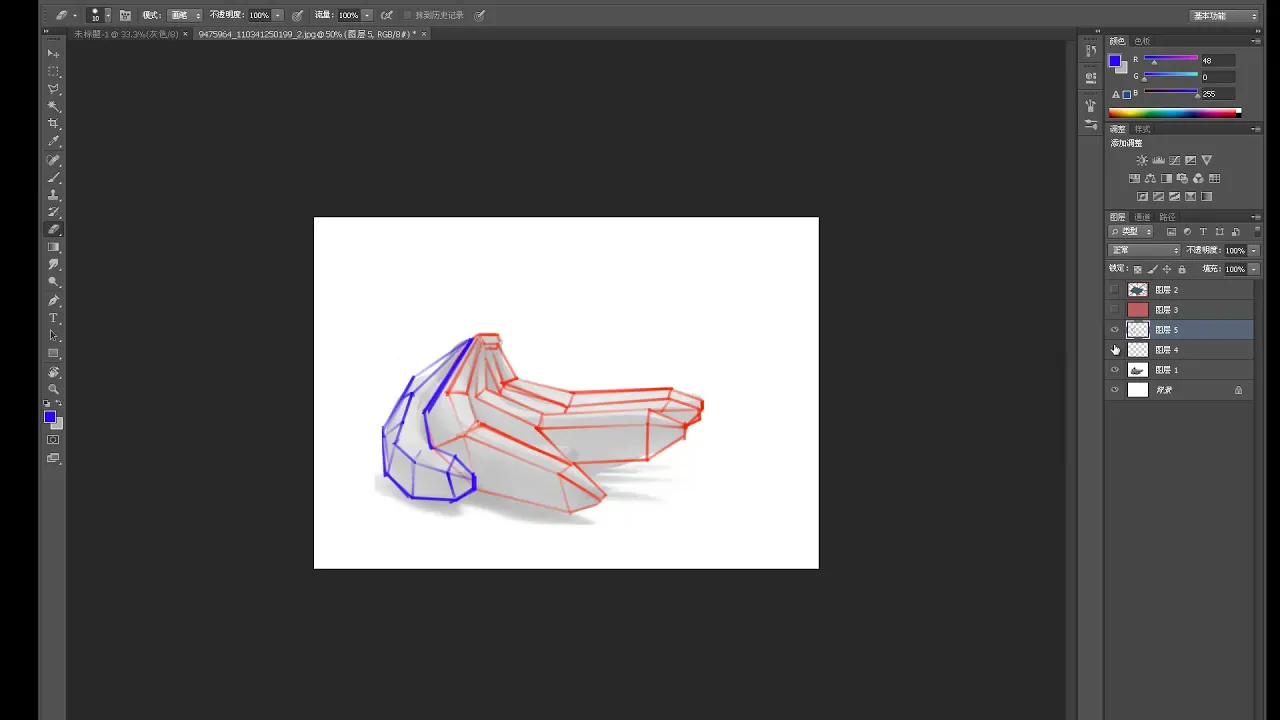This screenshot has width=1280, height=720.
Task: Select the 图层 3 layer thumbnail
Action: pos(1138,310)
